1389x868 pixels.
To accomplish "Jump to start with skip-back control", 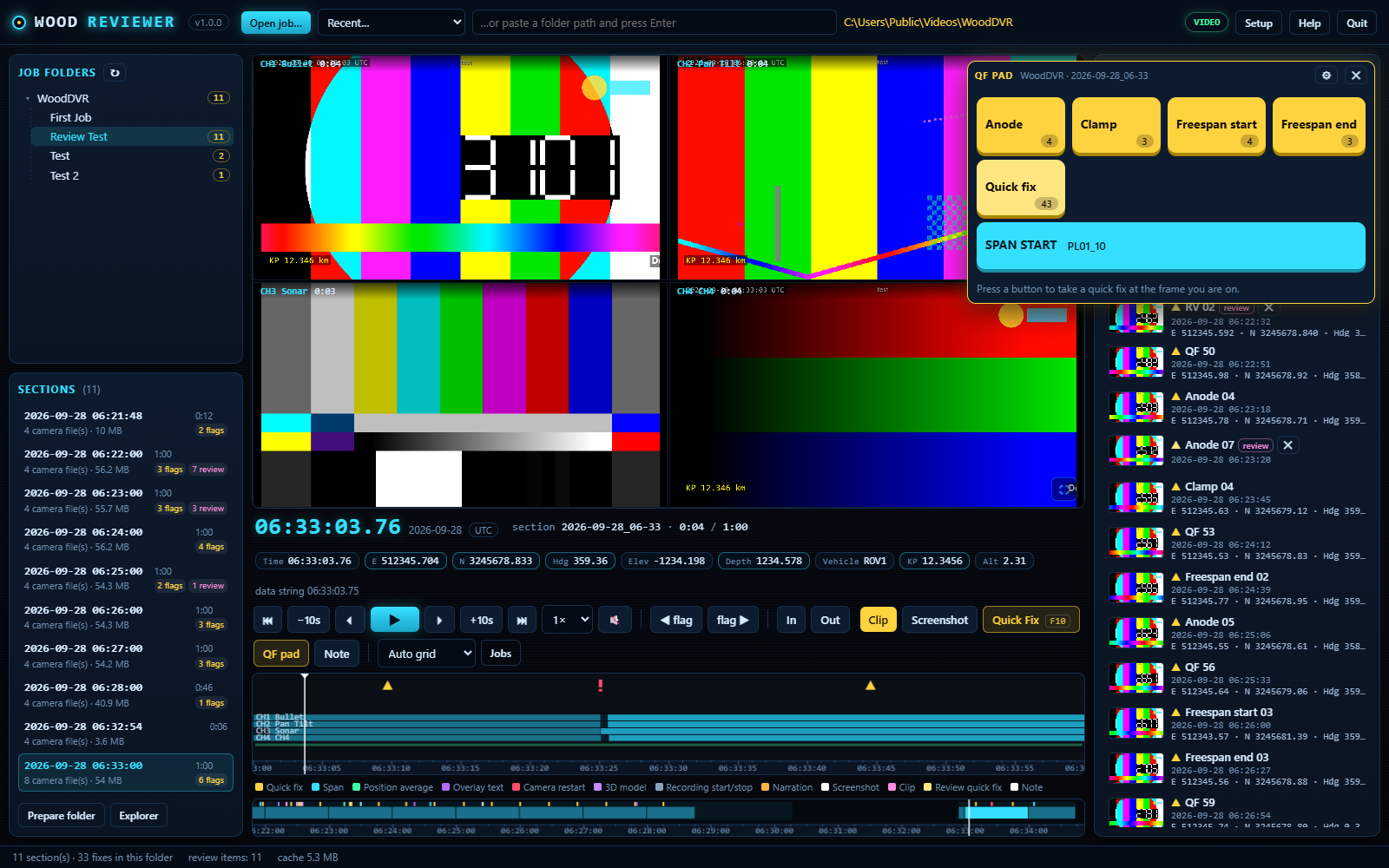I will click(267, 620).
